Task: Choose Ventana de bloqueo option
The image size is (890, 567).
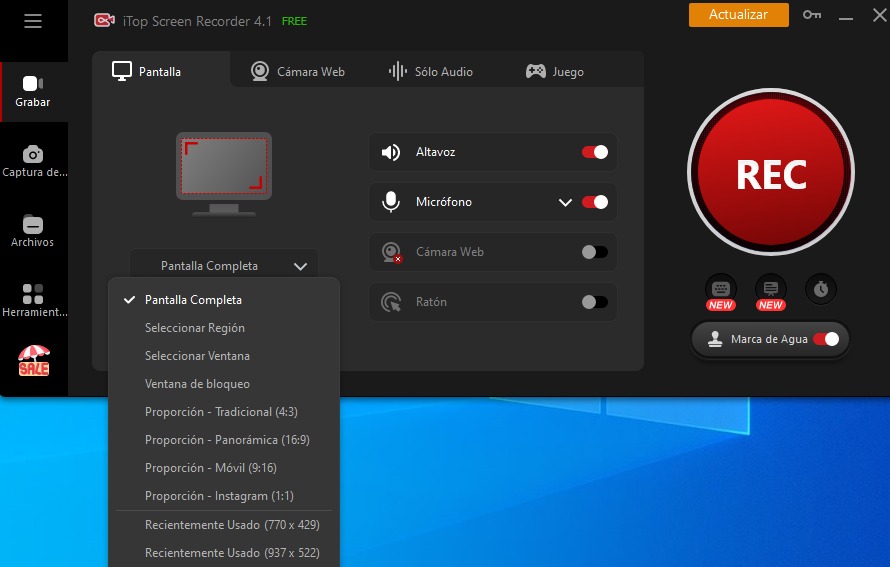Action: pos(224,384)
